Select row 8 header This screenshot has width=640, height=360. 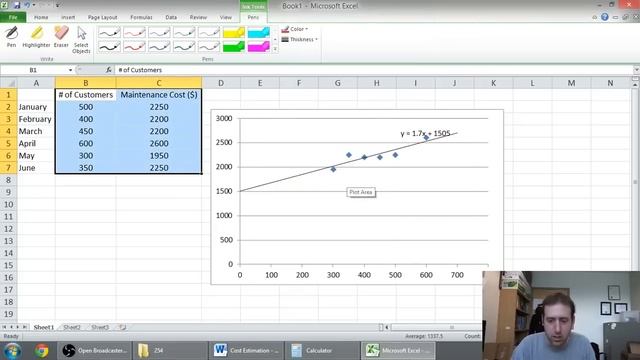tap(8, 180)
